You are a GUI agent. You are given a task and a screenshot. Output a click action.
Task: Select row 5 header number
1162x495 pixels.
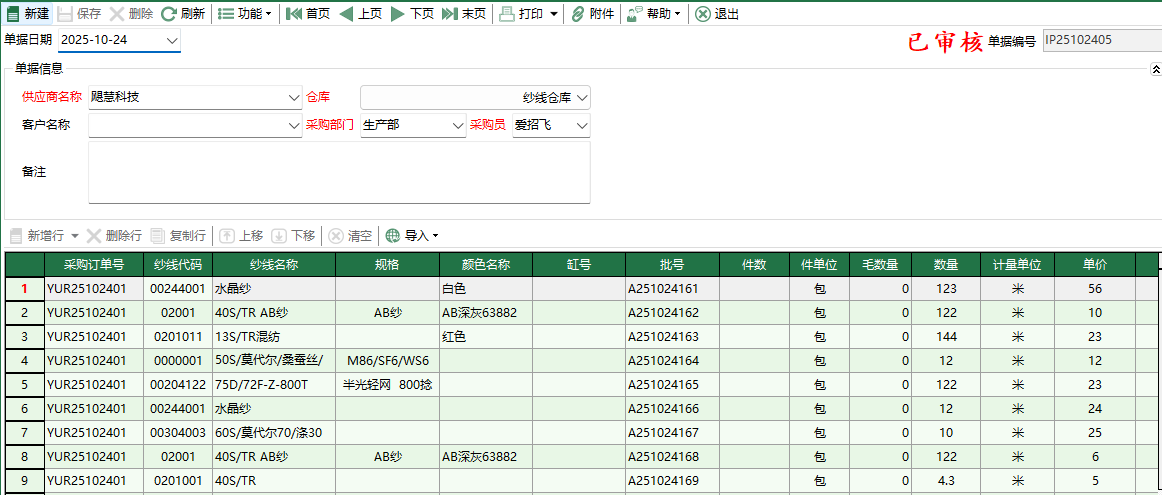point(24,385)
